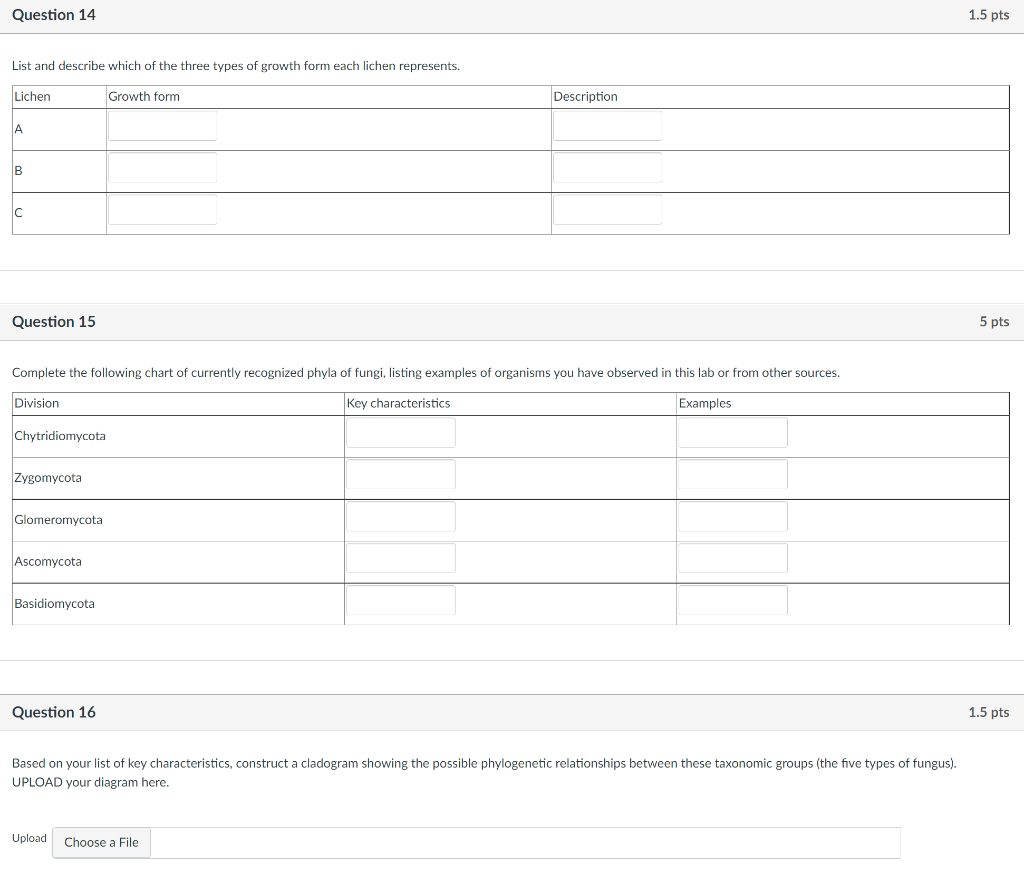
Task: Click the Glomeromycota division cell
Action: 178,520
